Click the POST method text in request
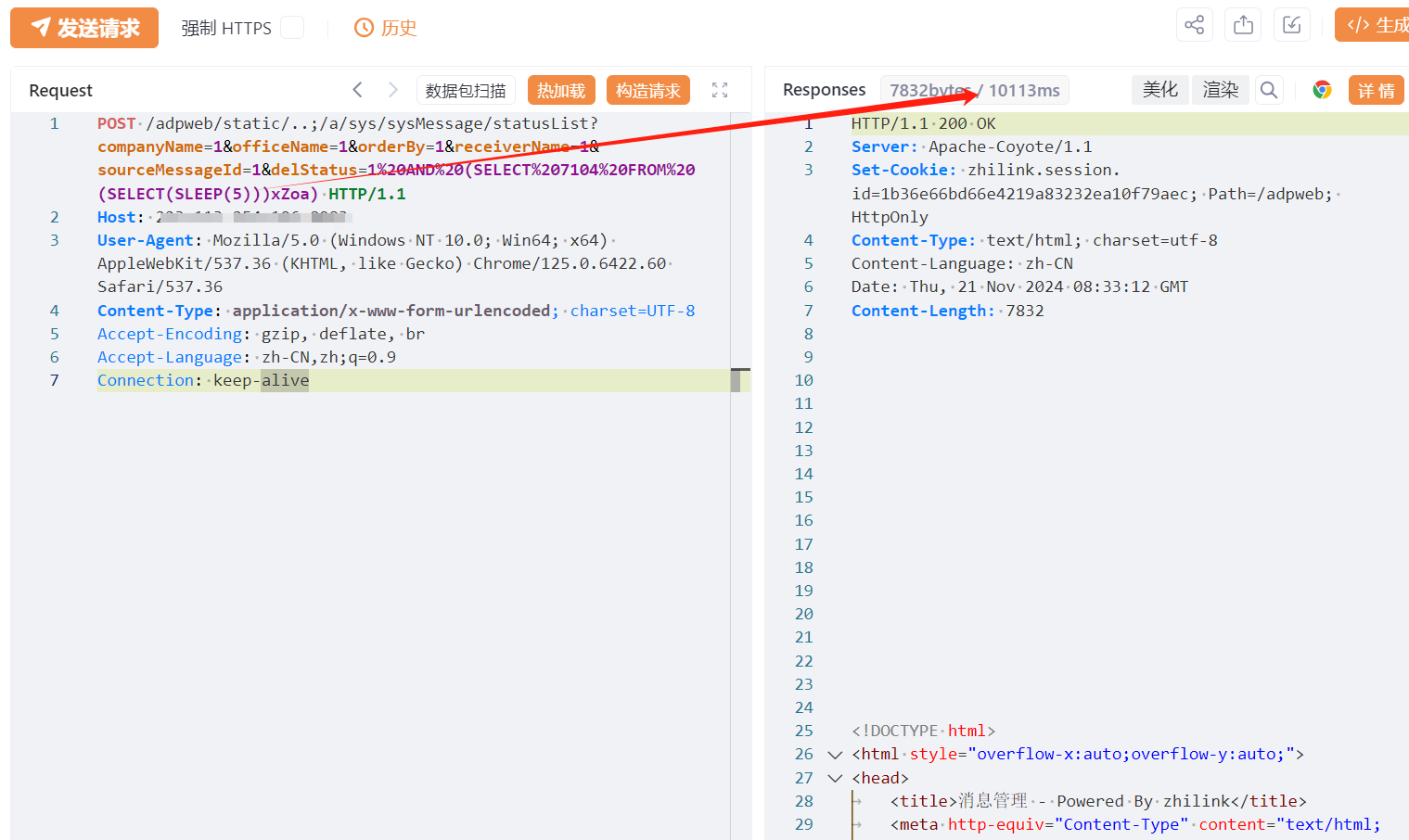The width and height of the screenshot is (1409, 840). tap(116, 123)
